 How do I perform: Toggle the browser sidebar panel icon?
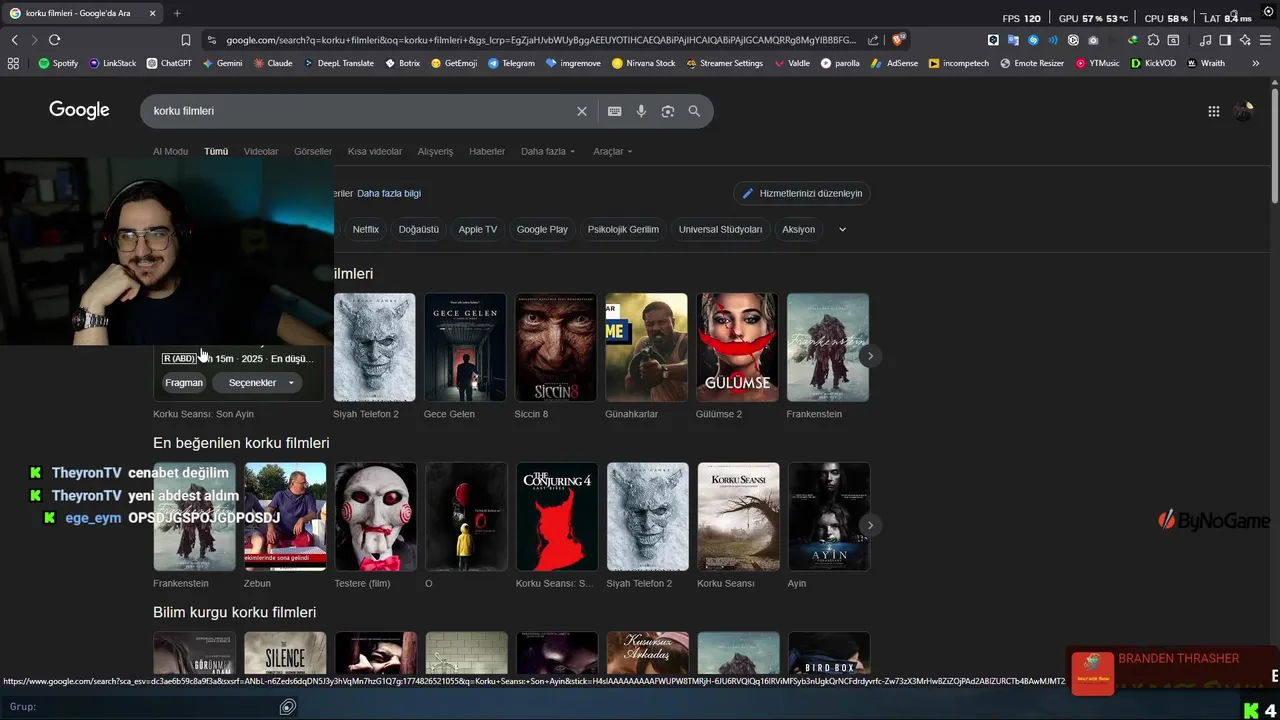[x=1225, y=40]
